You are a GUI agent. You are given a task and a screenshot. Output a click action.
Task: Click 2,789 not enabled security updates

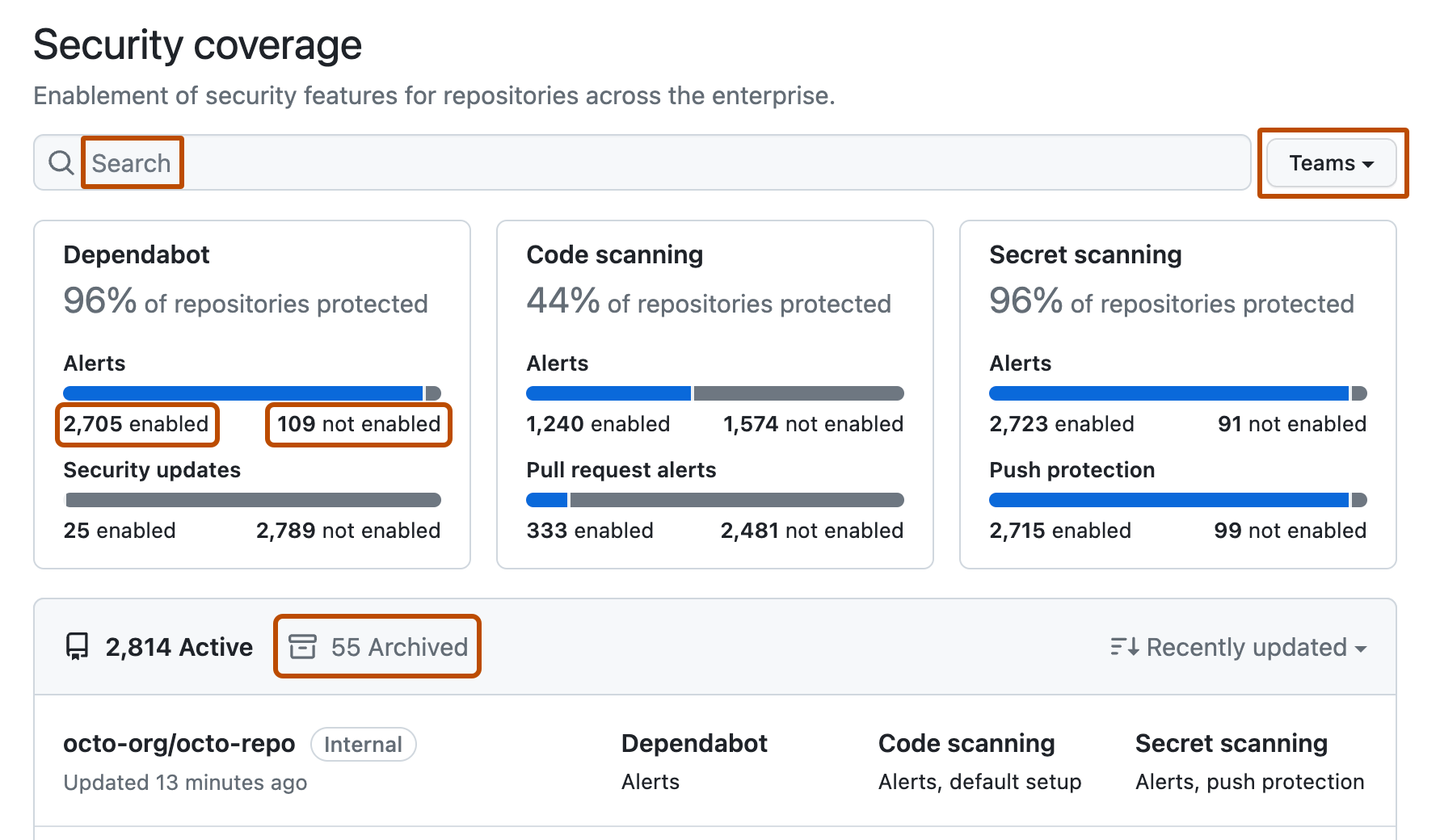tap(348, 531)
